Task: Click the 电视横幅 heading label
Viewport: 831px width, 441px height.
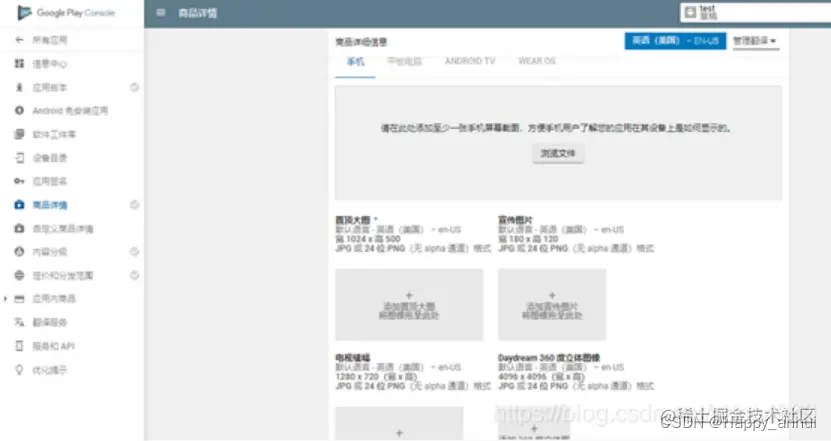Action: 352,358
